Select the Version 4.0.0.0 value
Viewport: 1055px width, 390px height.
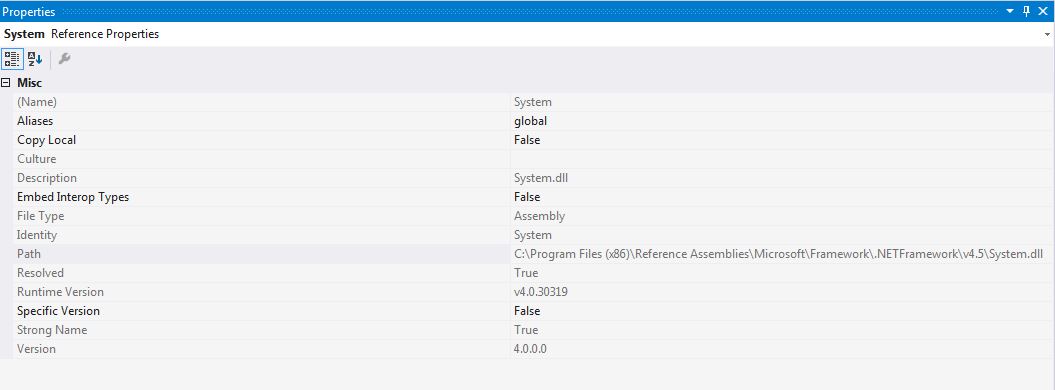coord(530,349)
